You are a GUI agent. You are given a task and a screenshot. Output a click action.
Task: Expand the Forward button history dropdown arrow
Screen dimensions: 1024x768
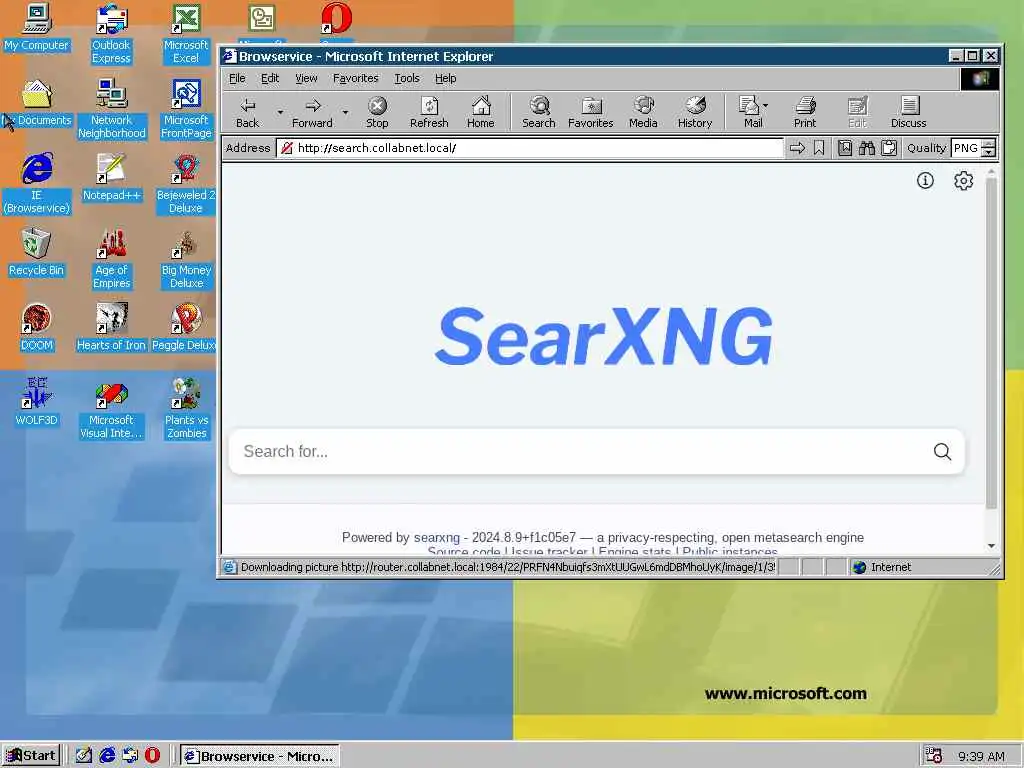click(345, 112)
